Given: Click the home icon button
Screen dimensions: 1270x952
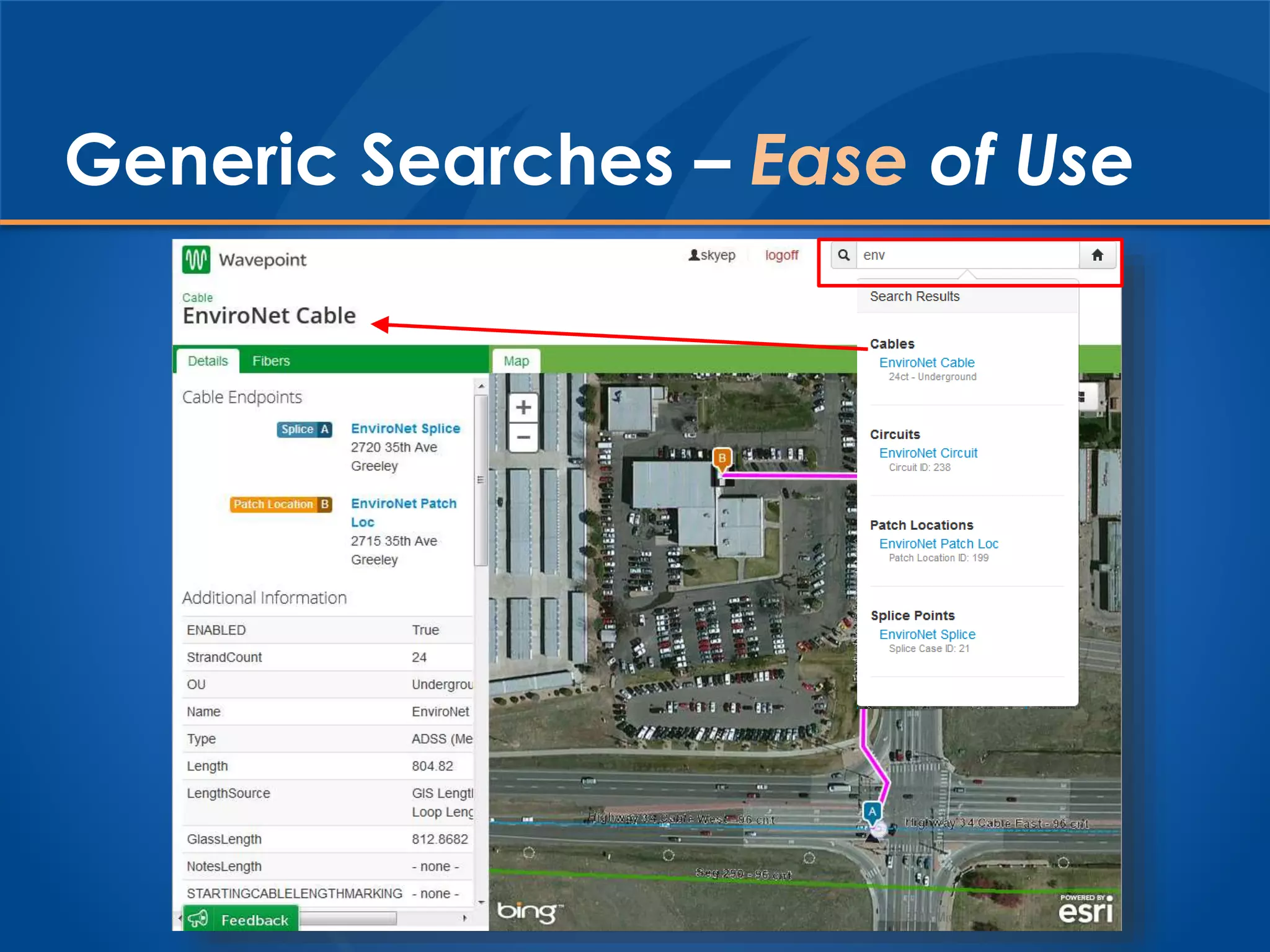Looking at the screenshot, I should (1097, 255).
